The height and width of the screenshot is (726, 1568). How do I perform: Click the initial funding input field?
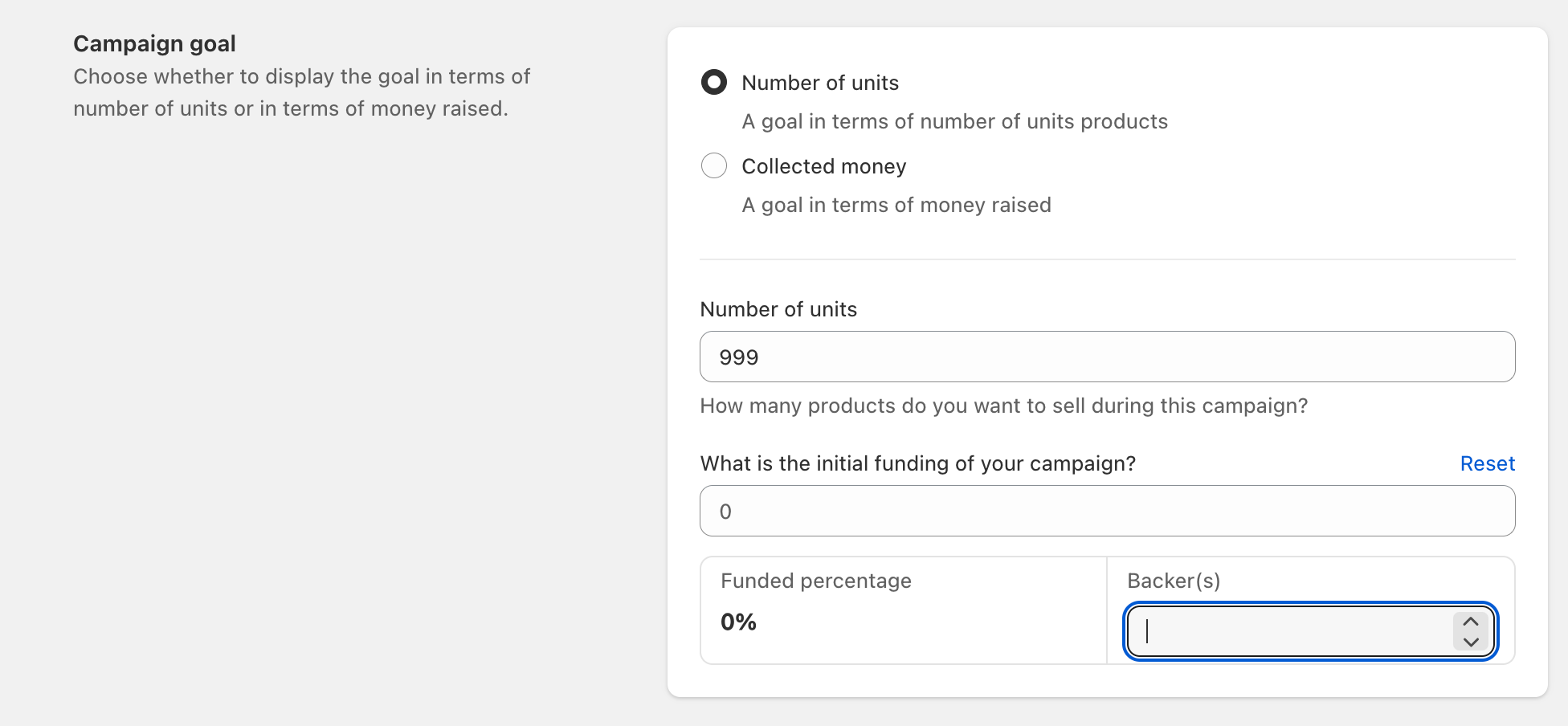pyautogui.click(x=1107, y=511)
